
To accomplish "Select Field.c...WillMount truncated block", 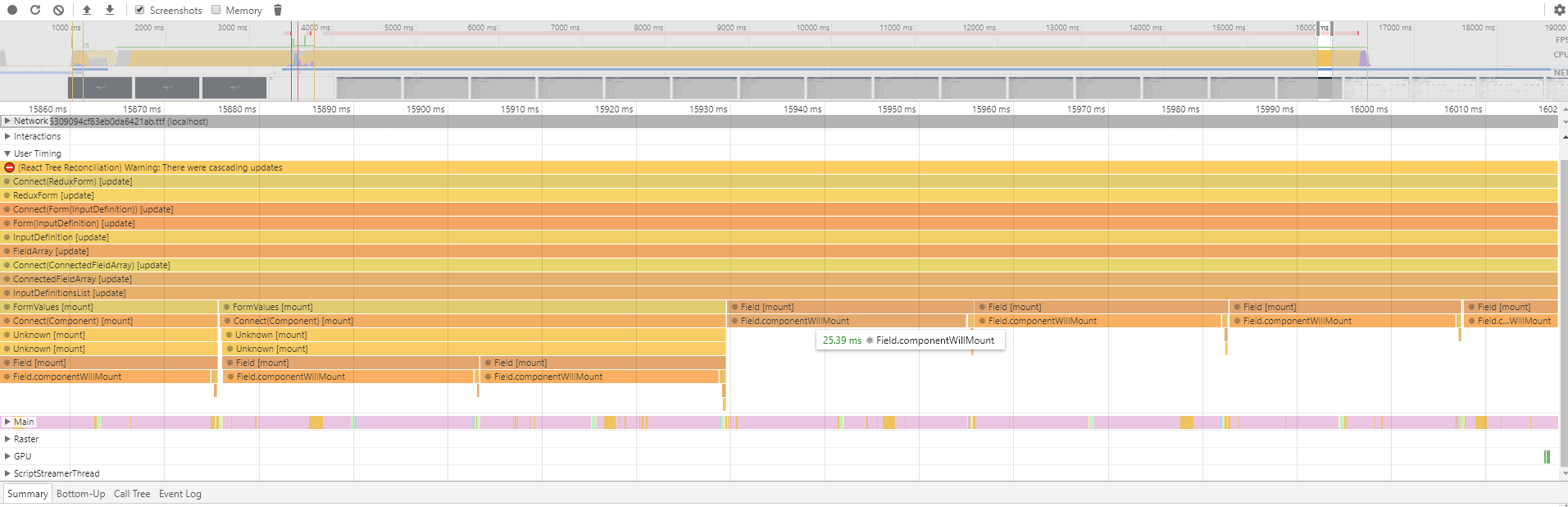I will click(1511, 321).
